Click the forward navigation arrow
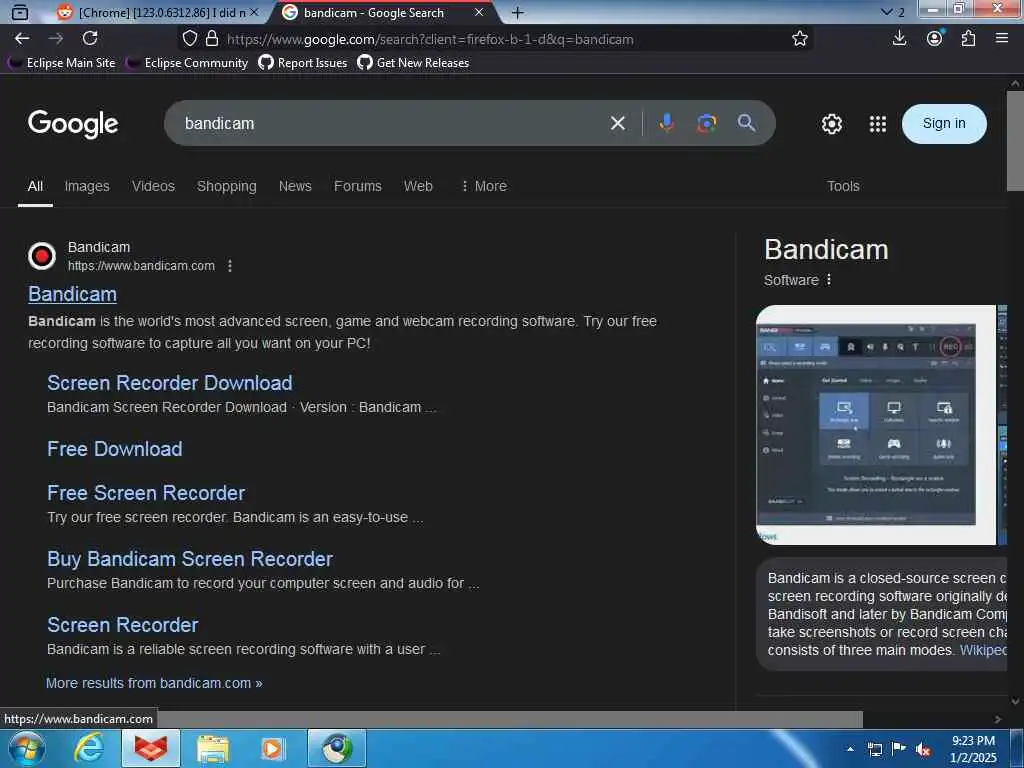The height and width of the screenshot is (768, 1024). coord(56,39)
